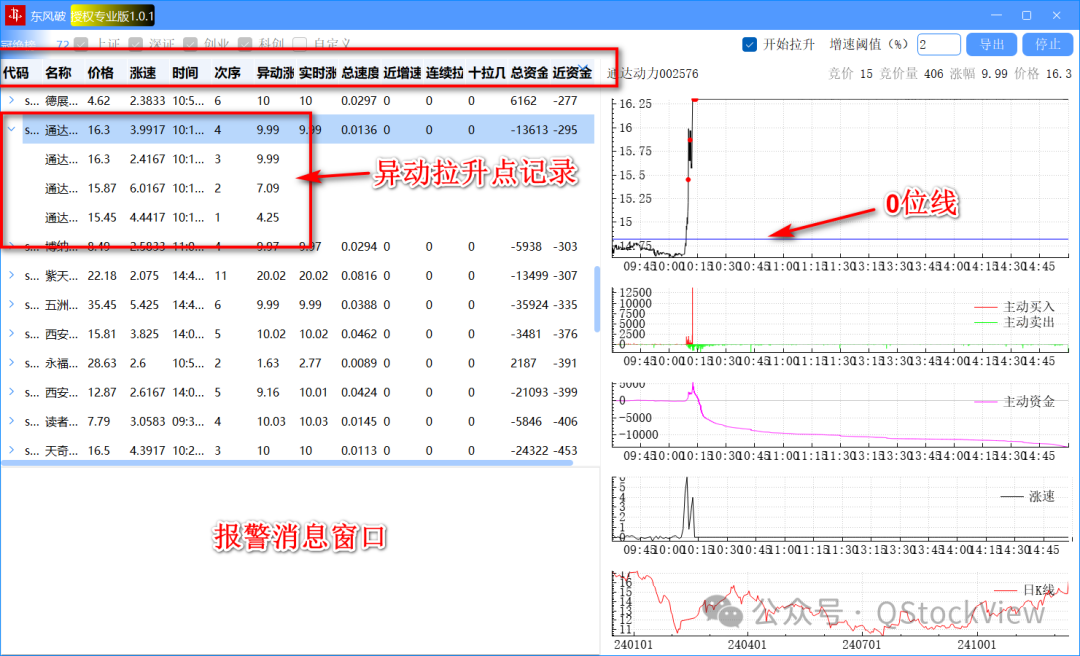Select the 读者 row price 7.79

coord(99,421)
